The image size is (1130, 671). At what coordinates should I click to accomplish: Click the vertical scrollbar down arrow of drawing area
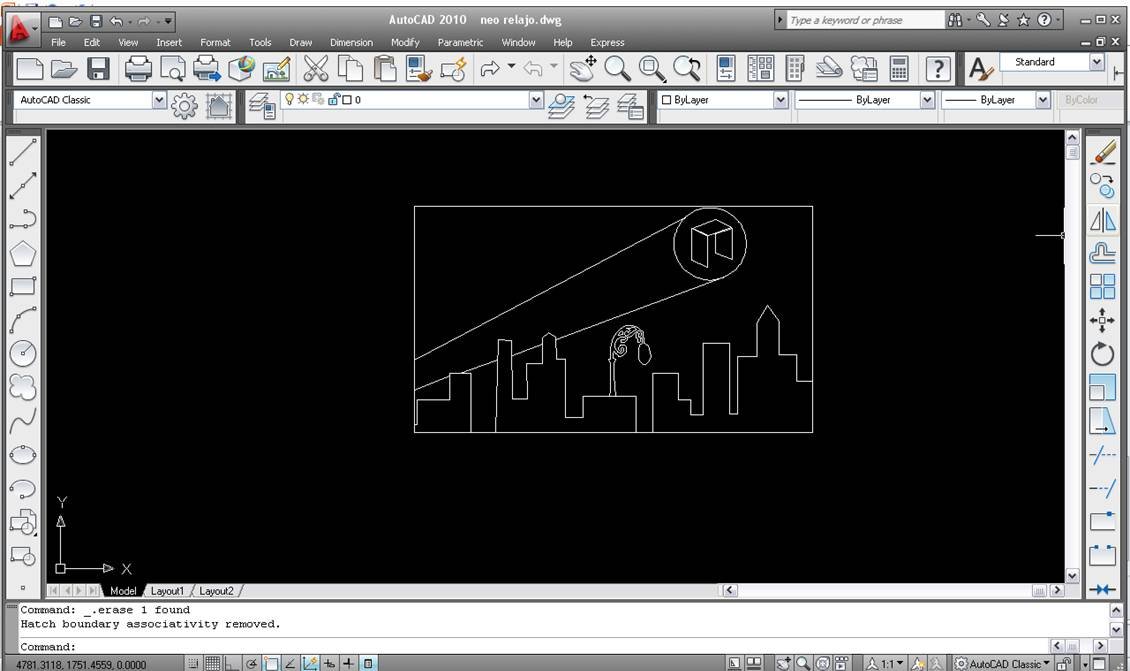pyautogui.click(x=1072, y=575)
